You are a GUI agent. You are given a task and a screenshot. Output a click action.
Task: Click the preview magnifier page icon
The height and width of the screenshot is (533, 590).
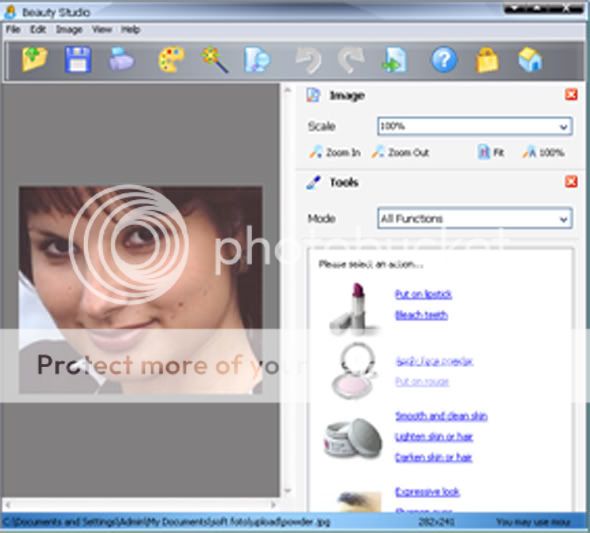(x=257, y=59)
